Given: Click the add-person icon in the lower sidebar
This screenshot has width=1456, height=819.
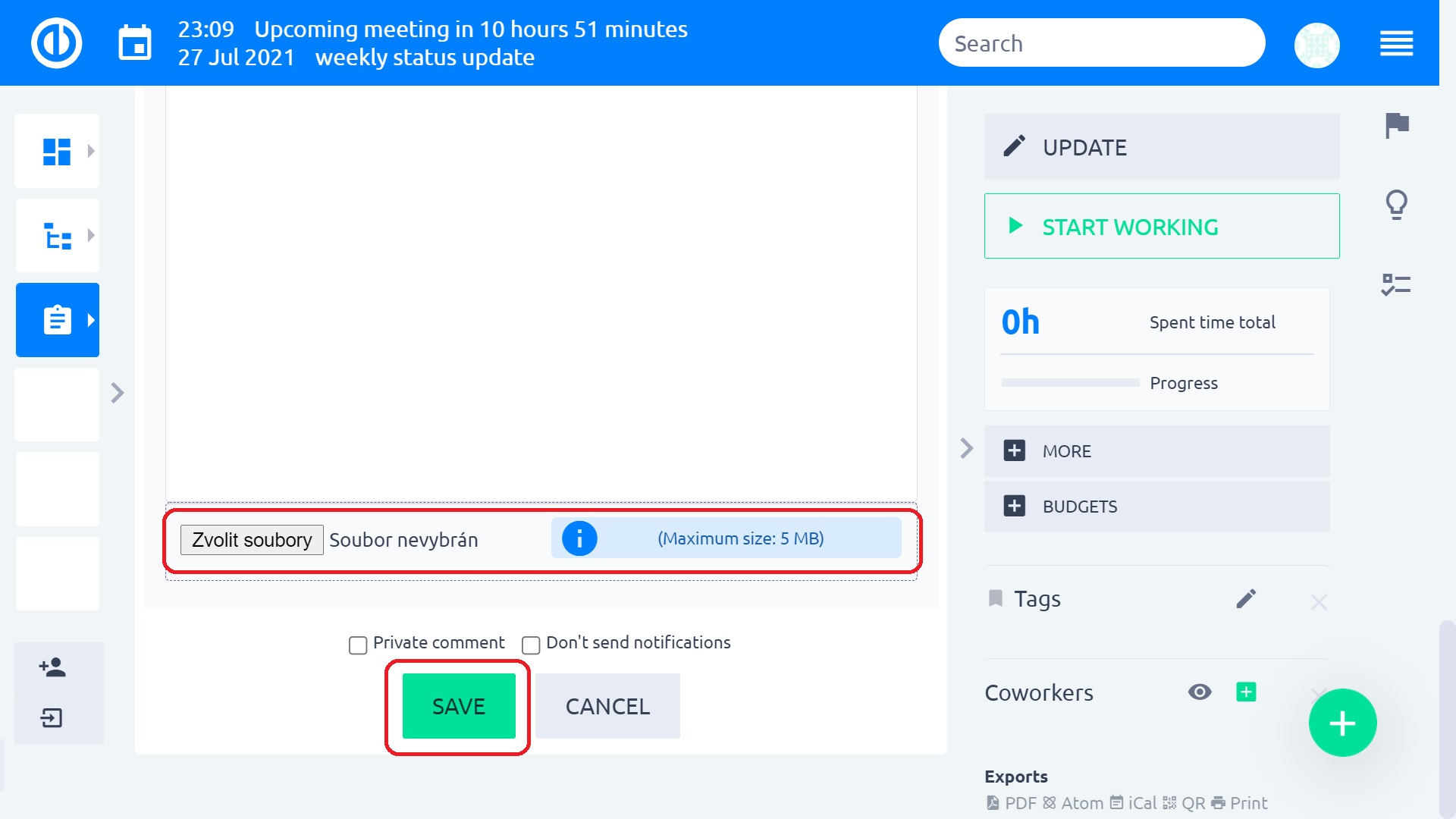Looking at the screenshot, I should click(52, 668).
